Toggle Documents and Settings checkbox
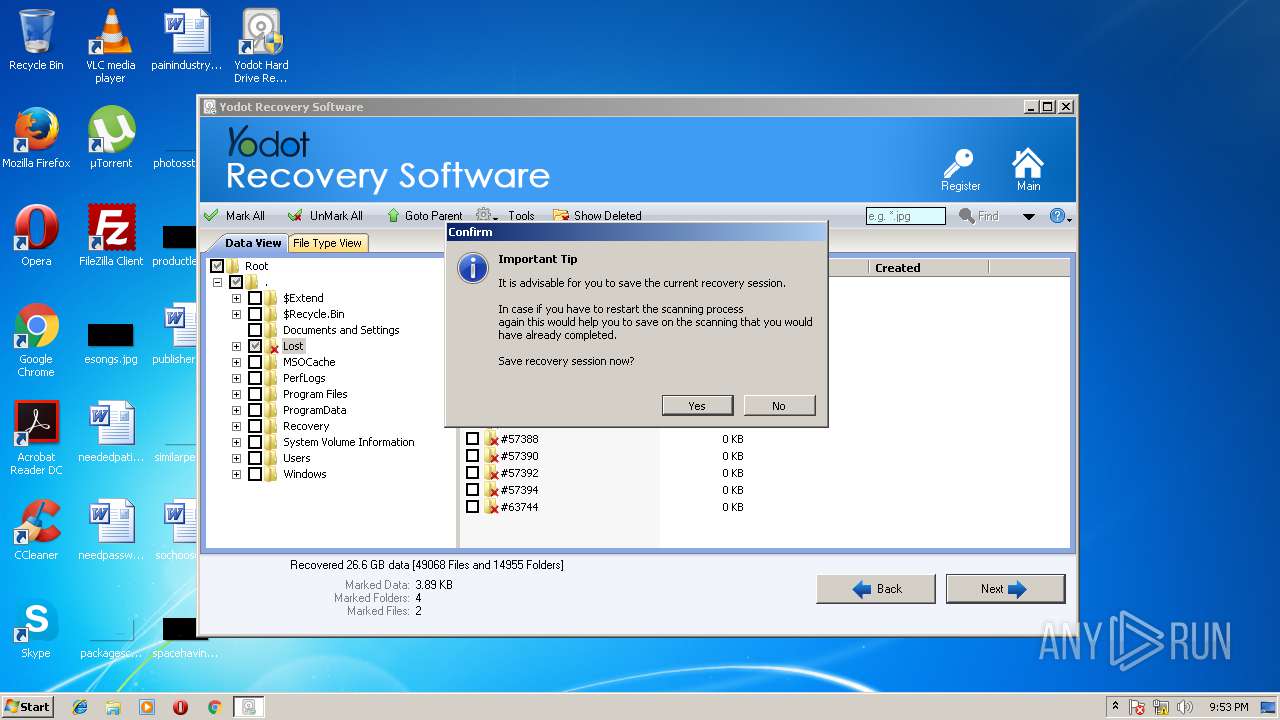 [255, 330]
